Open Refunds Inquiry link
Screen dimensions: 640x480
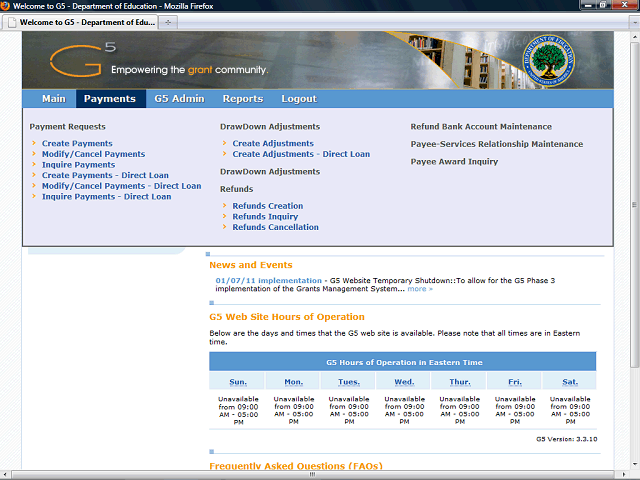click(x=265, y=216)
